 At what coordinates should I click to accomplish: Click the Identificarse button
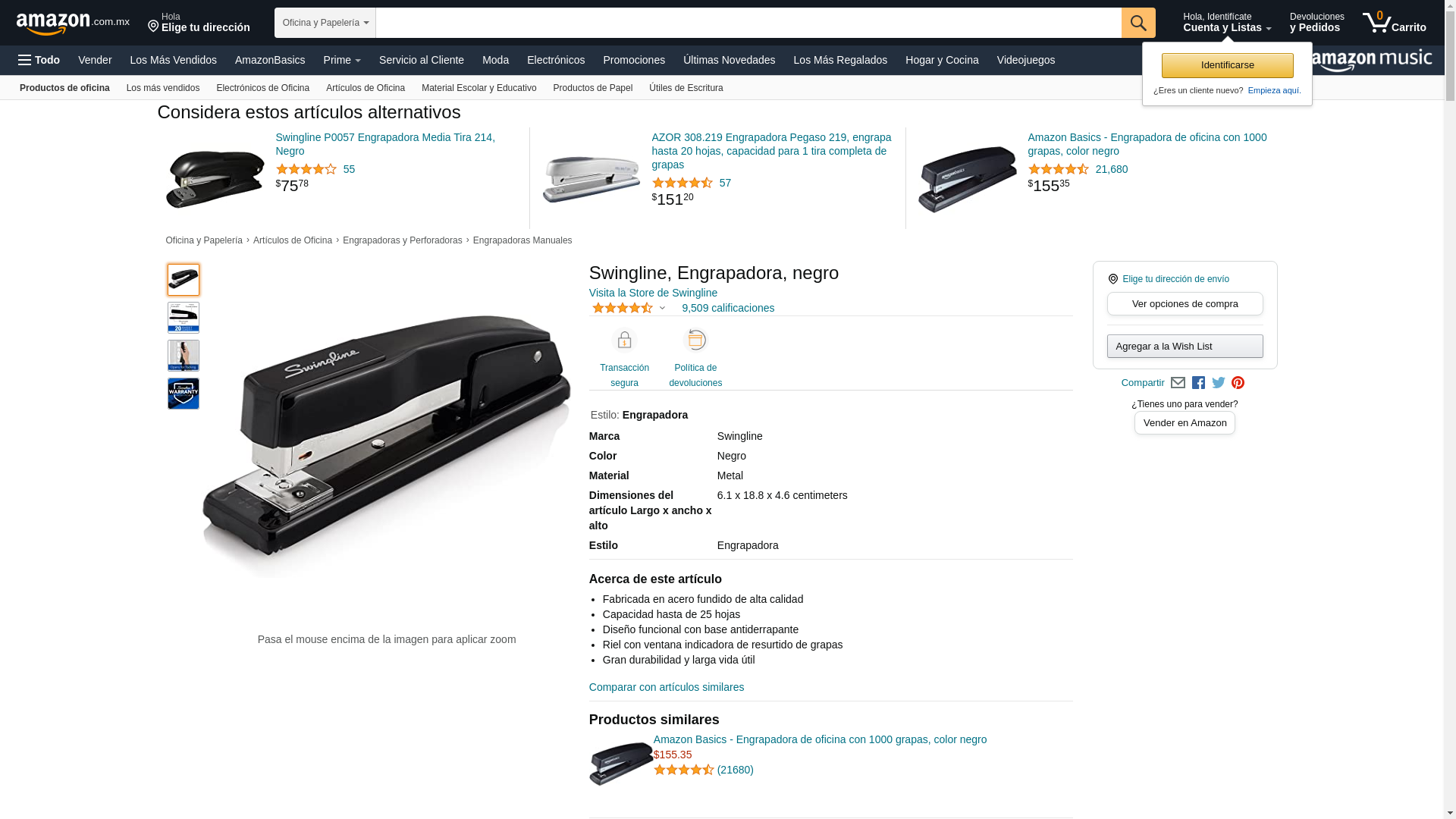coord(1227,65)
